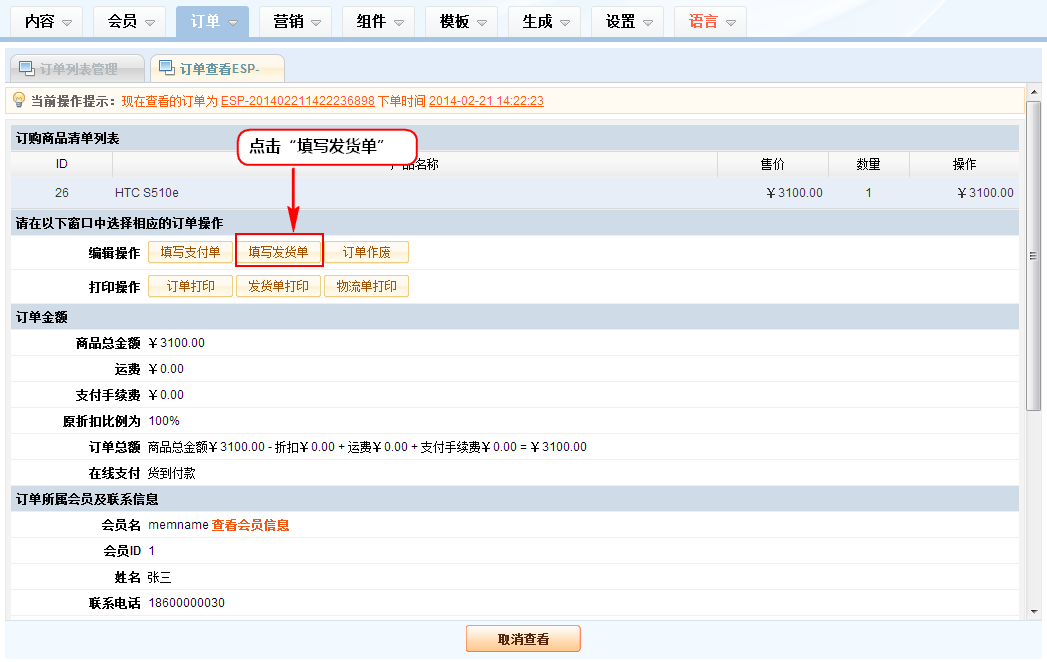Screen dimensions: 1047x662
Task: Open the 语言 language menu
Action: pyautogui.click(x=712, y=22)
